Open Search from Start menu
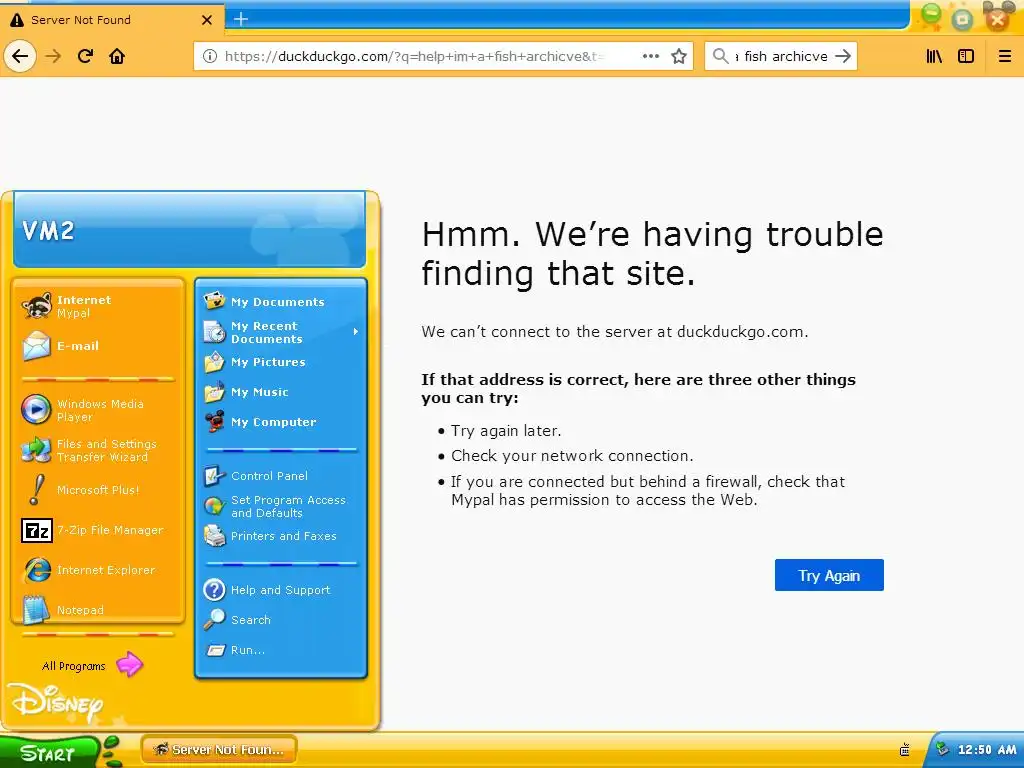The height and width of the screenshot is (768, 1024). coord(281,620)
